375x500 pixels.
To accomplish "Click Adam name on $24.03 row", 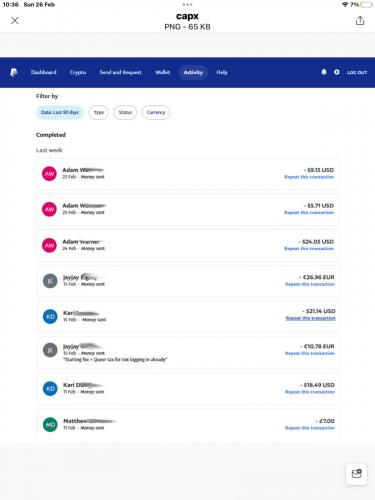I will pos(82,242).
